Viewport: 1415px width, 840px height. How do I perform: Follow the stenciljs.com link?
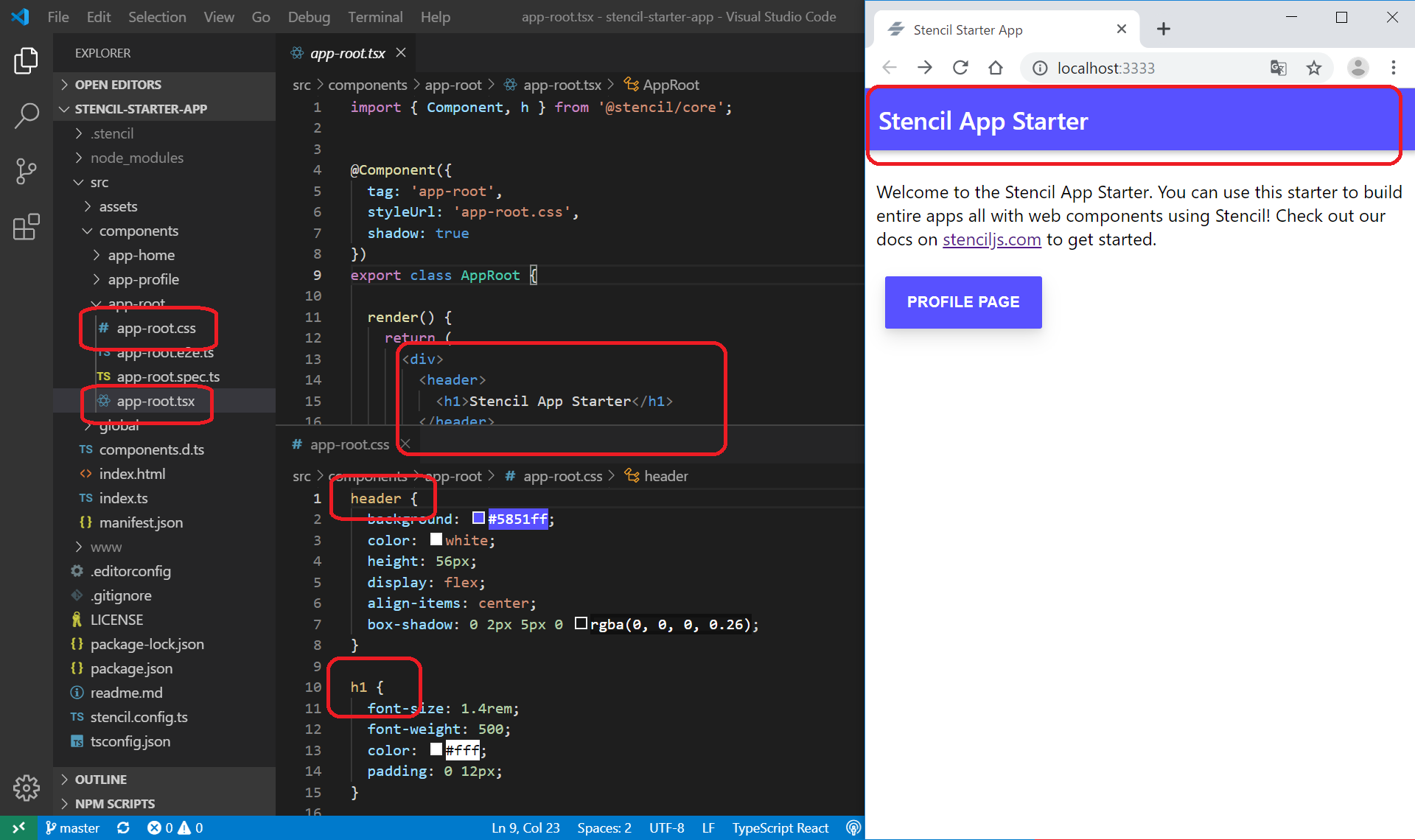[x=991, y=239]
